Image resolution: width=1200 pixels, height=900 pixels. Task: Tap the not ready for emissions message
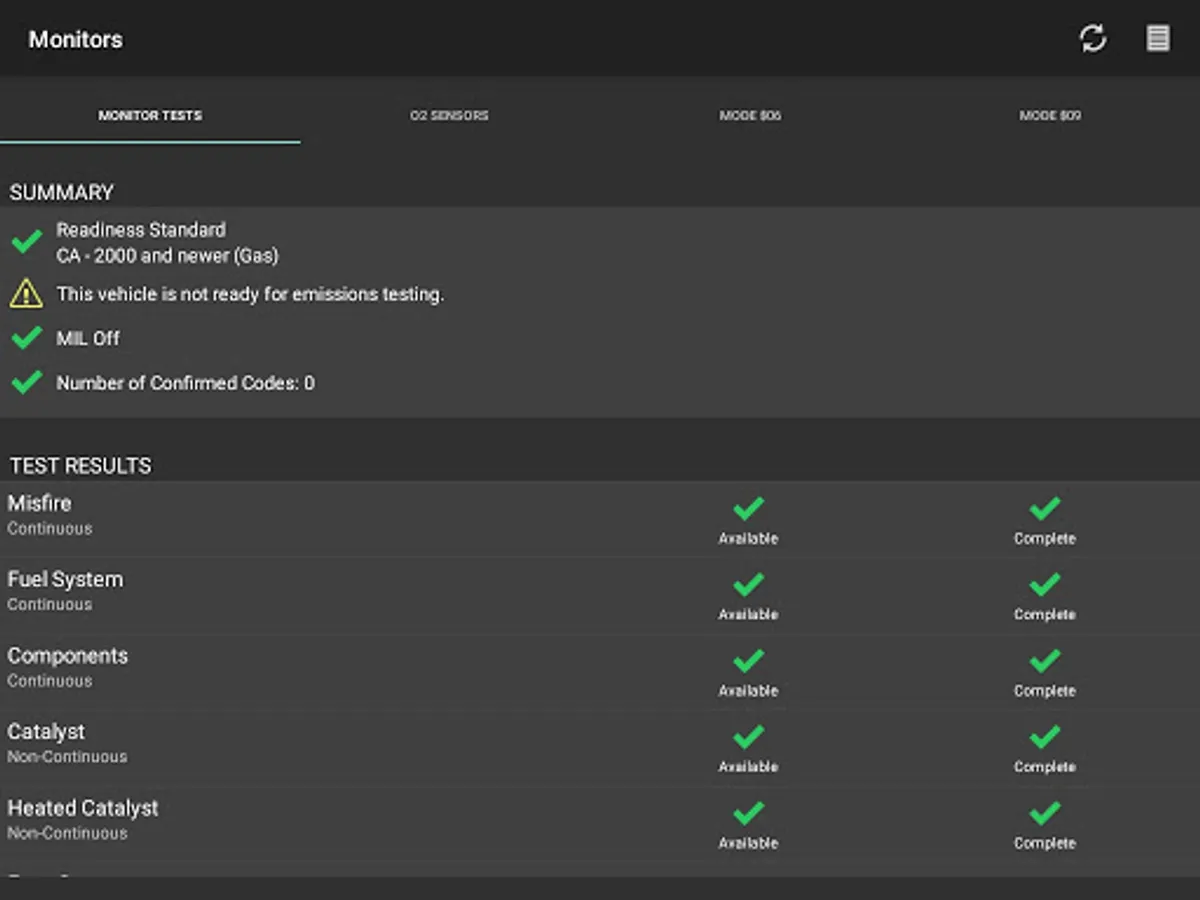click(x=250, y=294)
